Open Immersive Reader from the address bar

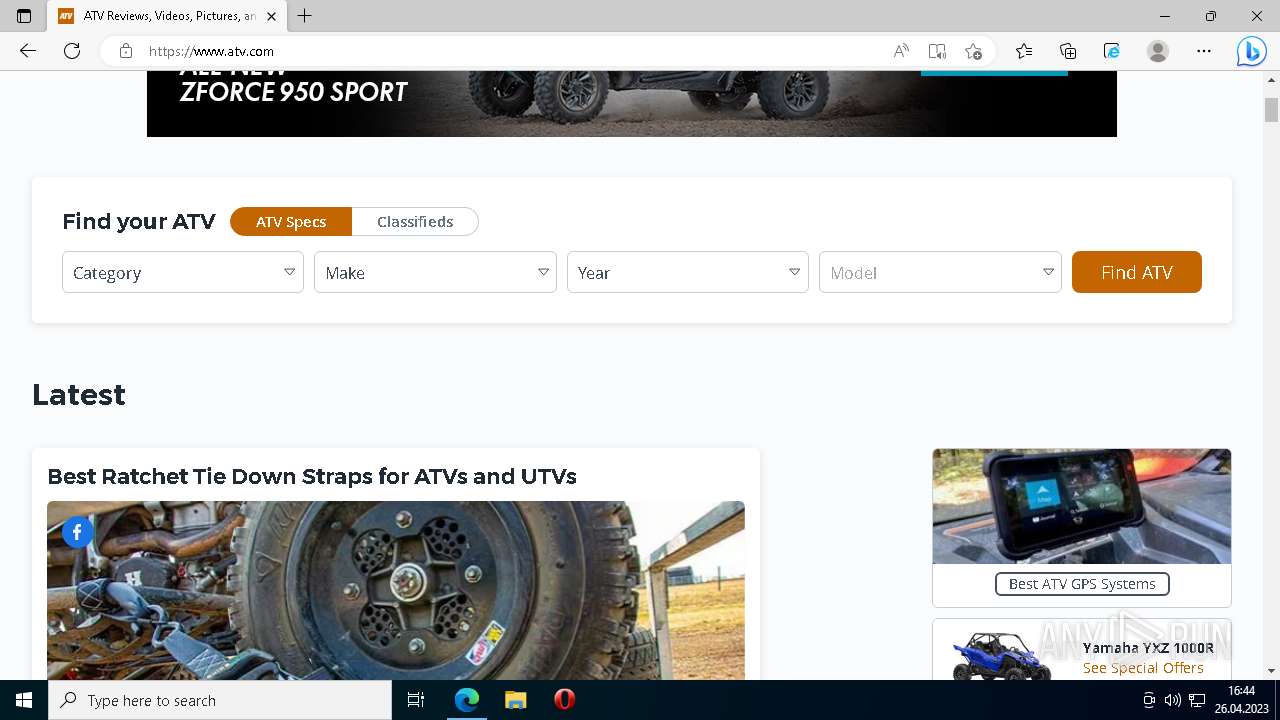click(937, 51)
